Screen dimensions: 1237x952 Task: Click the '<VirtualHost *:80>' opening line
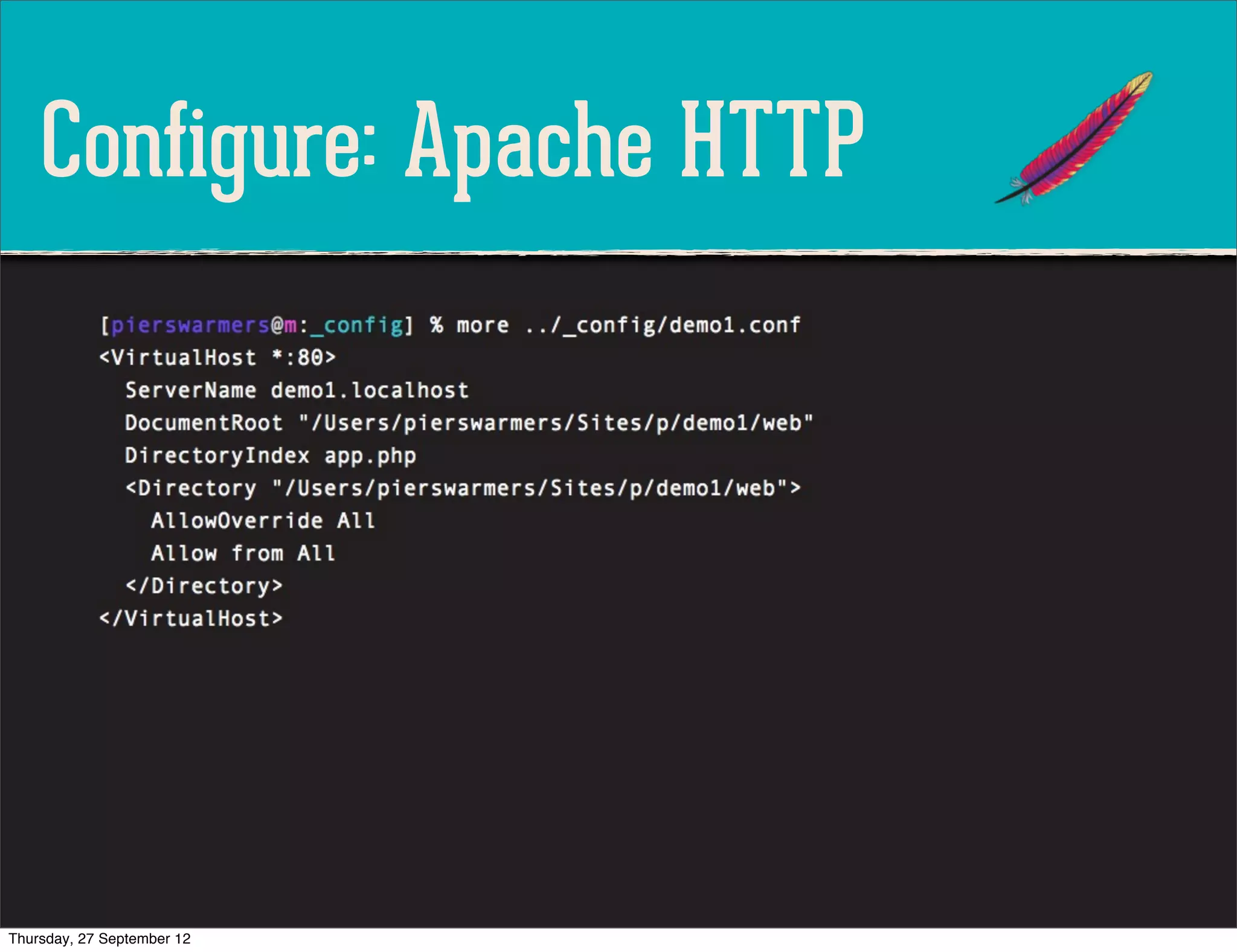217,358
